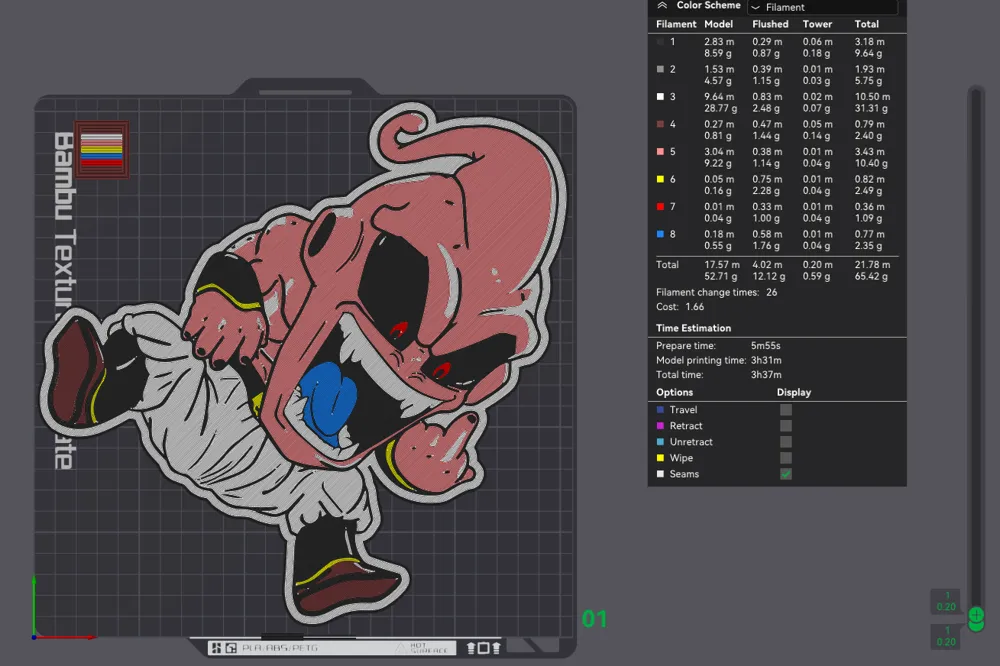Click the upper layer slider handle with plus
The width and height of the screenshot is (1000, 666).
click(x=976, y=614)
